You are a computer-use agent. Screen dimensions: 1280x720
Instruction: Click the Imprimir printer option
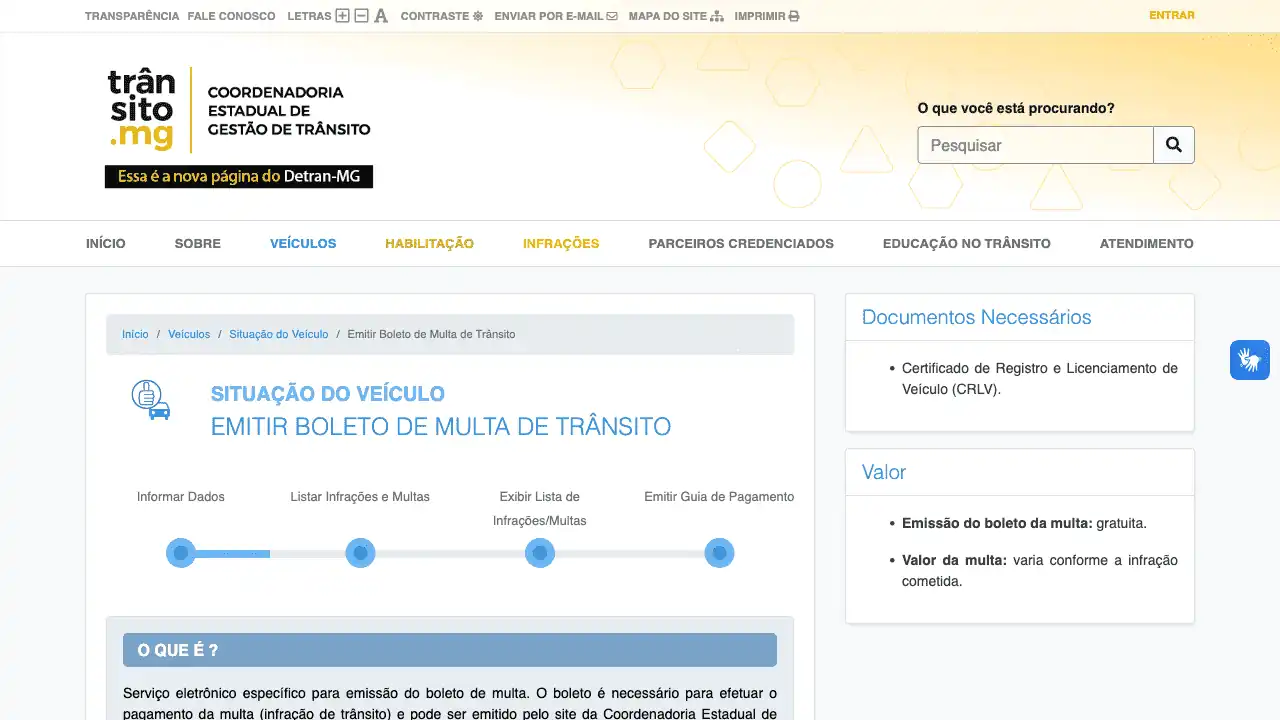pyautogui.click(x=766, y=16)
